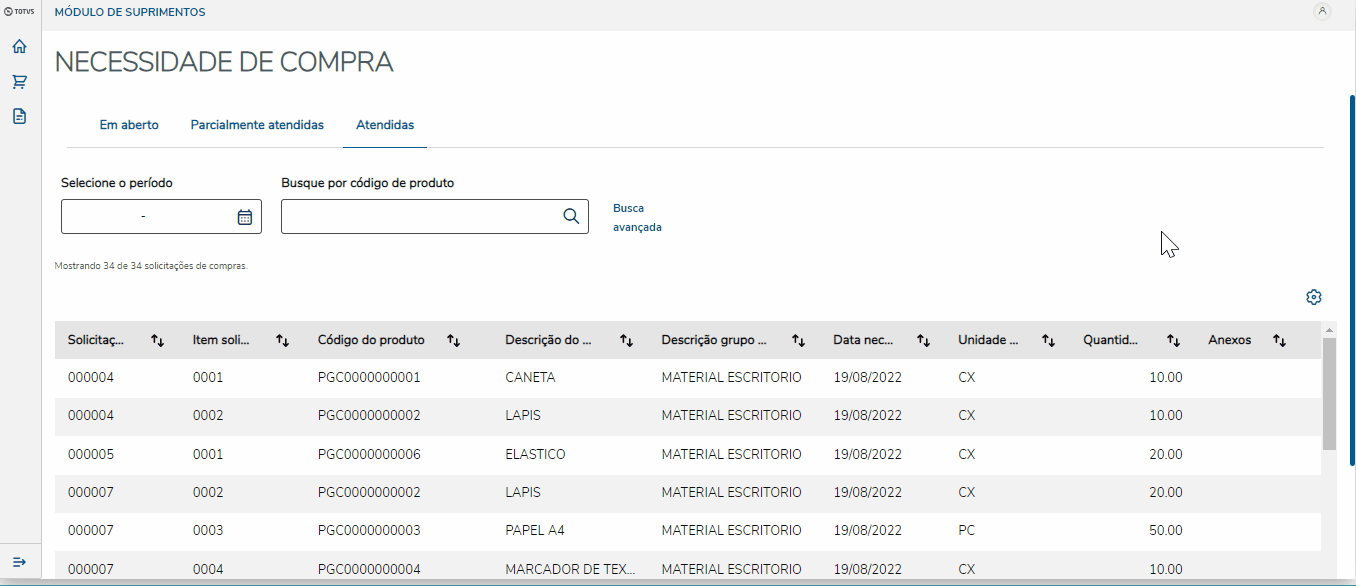Viewport: 1356px width, 586px height.
Task: Sort by Solicitação column arrows
Action: [157, 340]
